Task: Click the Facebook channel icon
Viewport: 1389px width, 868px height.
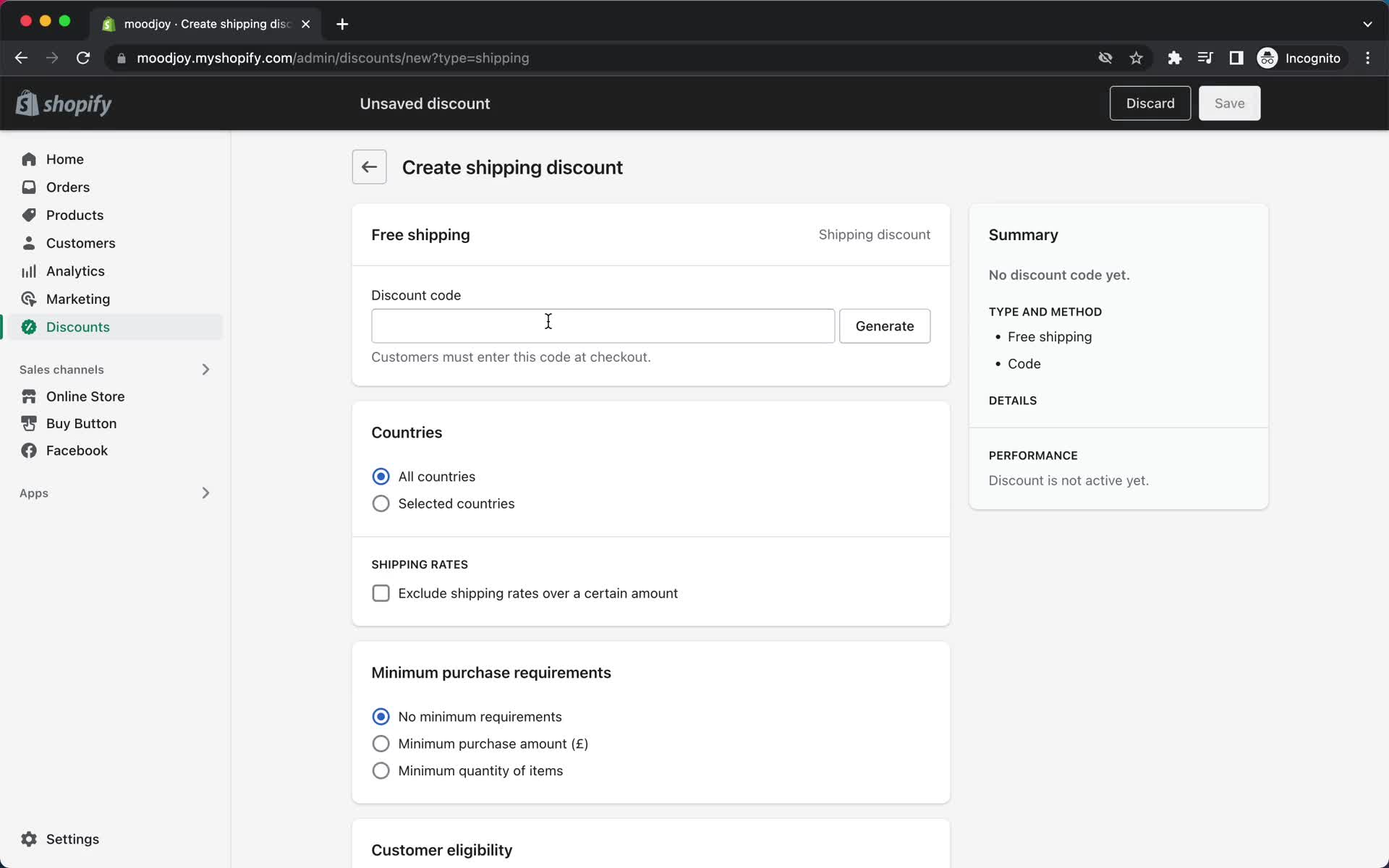Action: click(x=29, y=451)
